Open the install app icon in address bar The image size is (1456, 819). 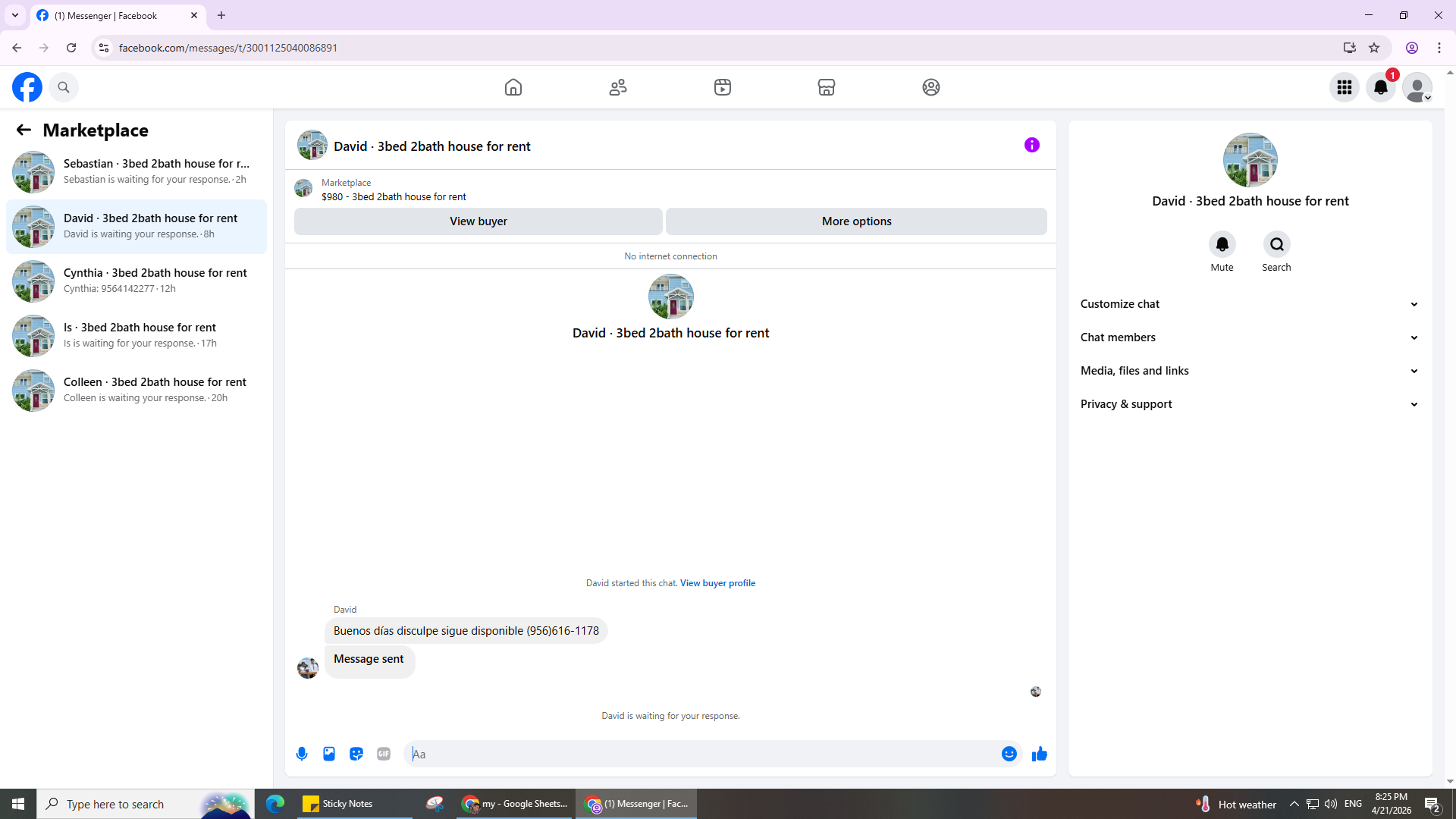(1349, 48)
